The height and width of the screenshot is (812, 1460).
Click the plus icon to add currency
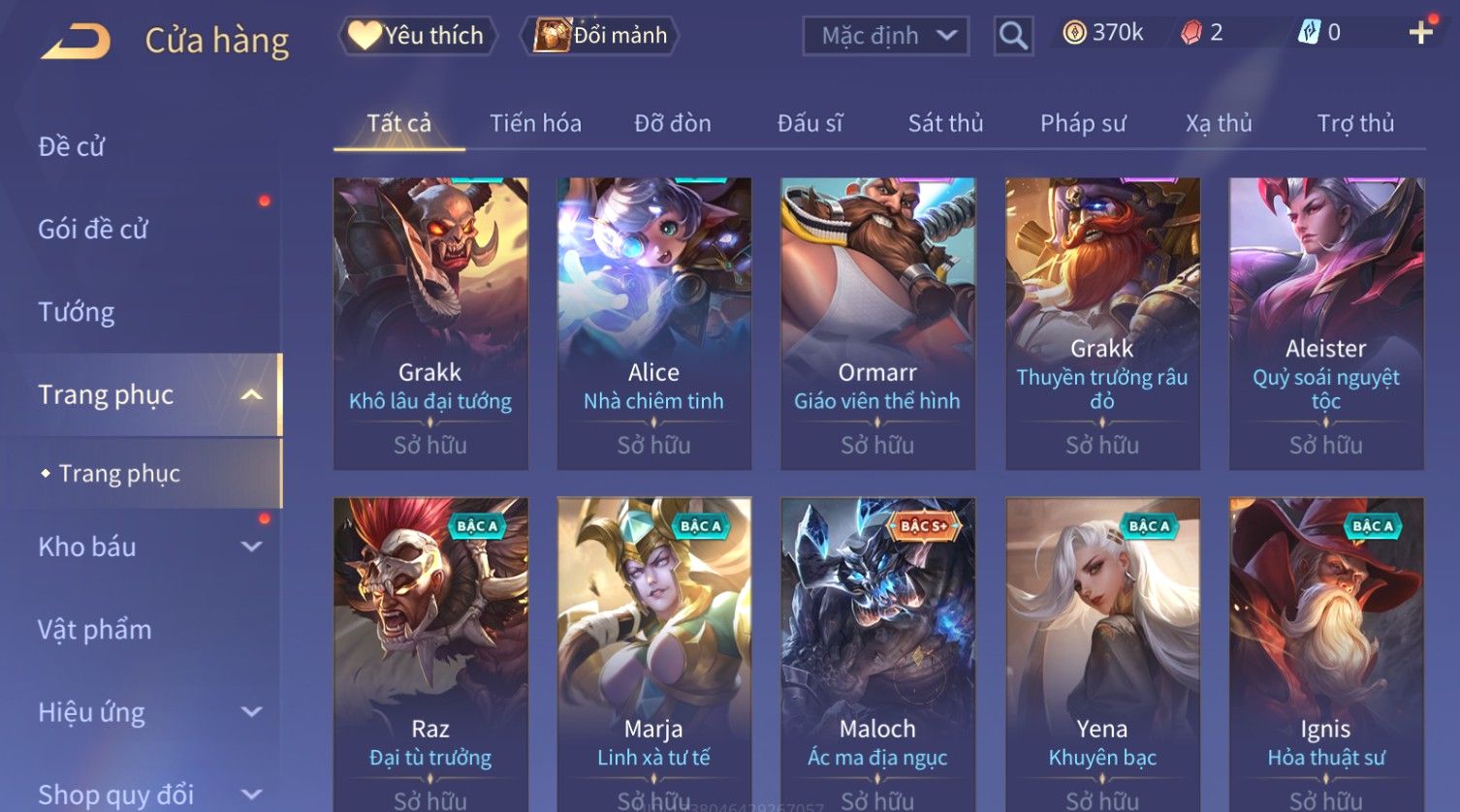tap(1421, 33)
